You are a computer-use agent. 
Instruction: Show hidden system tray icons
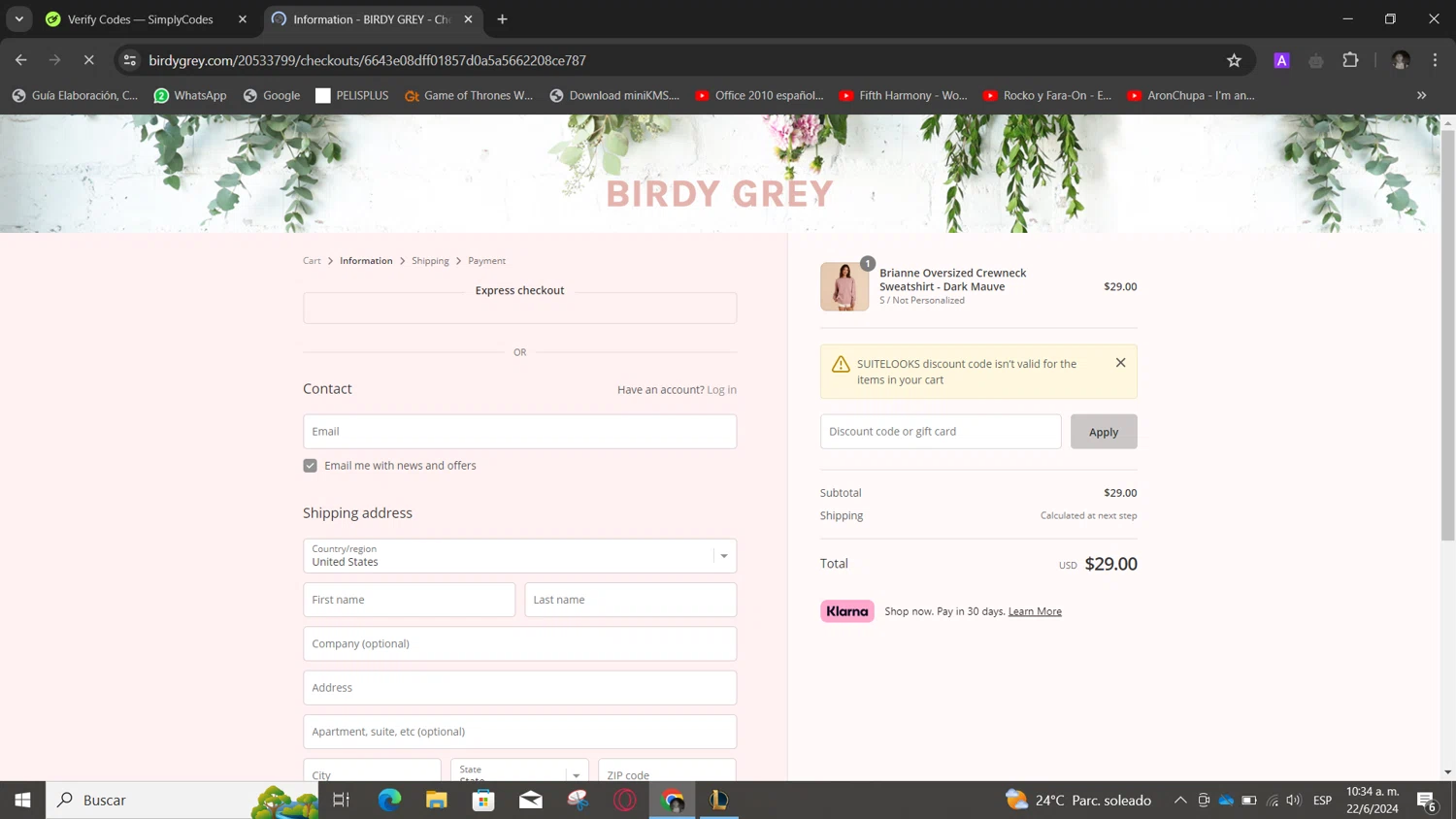pyautogui.click(x=1180, y=800)
